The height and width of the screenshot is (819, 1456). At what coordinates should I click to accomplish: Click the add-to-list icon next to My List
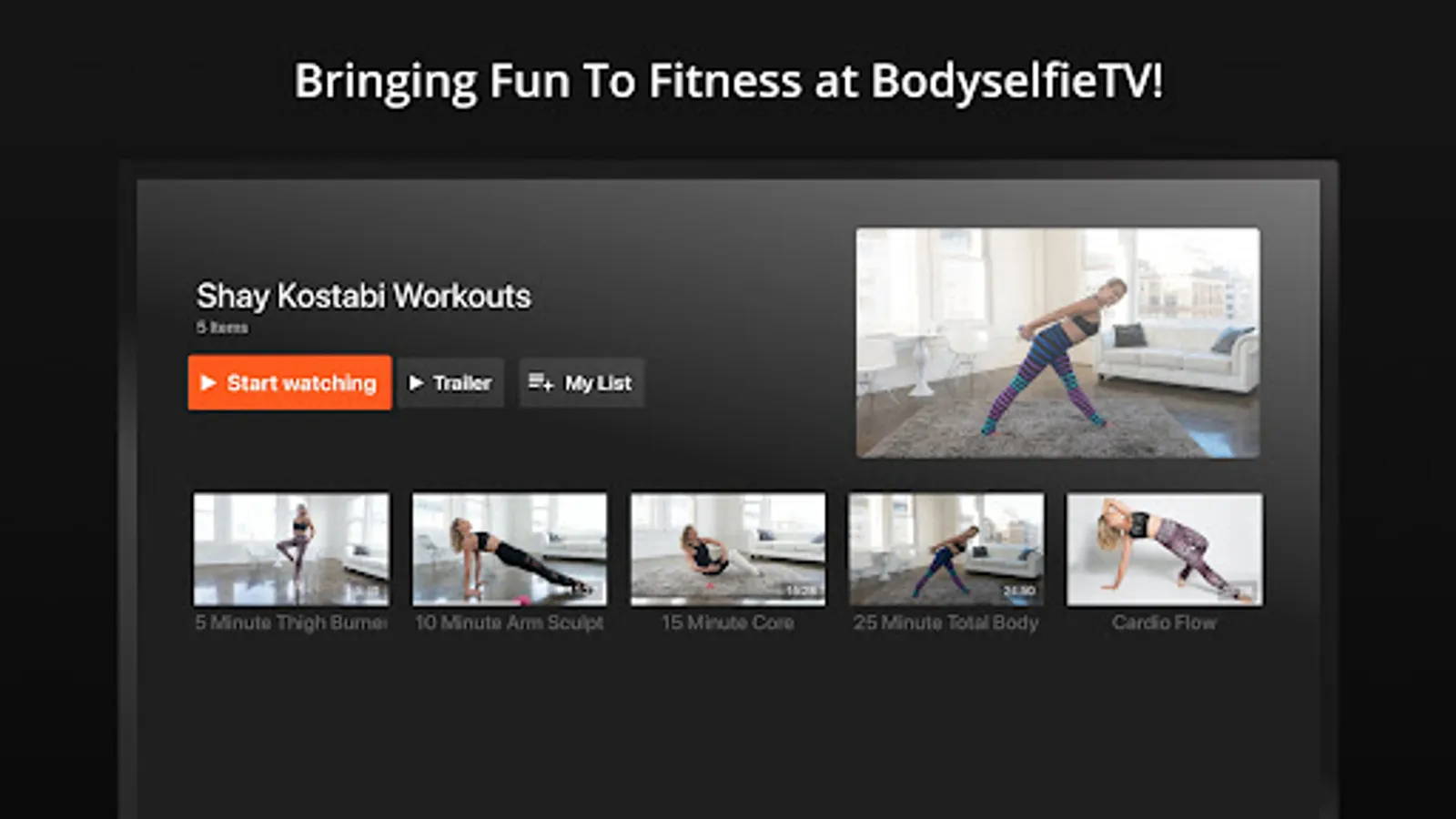541,382
